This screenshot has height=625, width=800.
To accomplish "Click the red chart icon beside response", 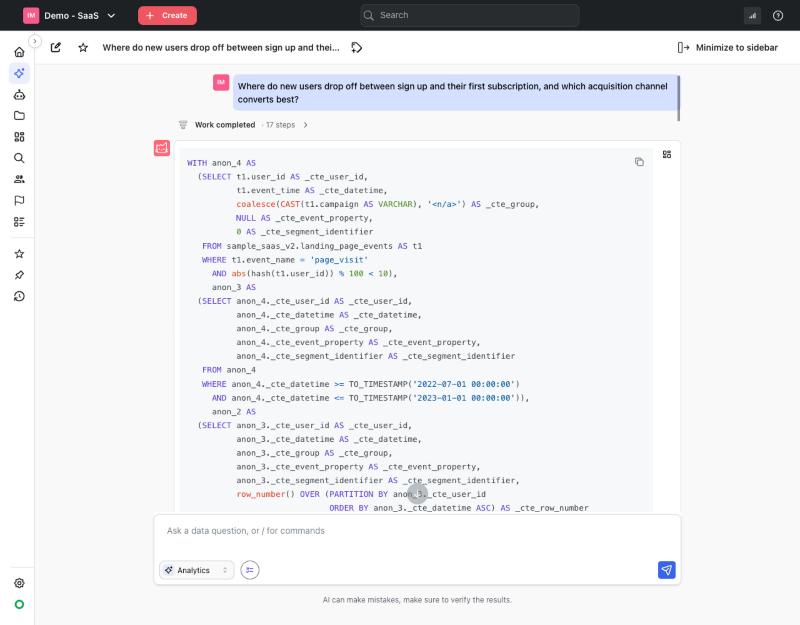I will (162, 148).
